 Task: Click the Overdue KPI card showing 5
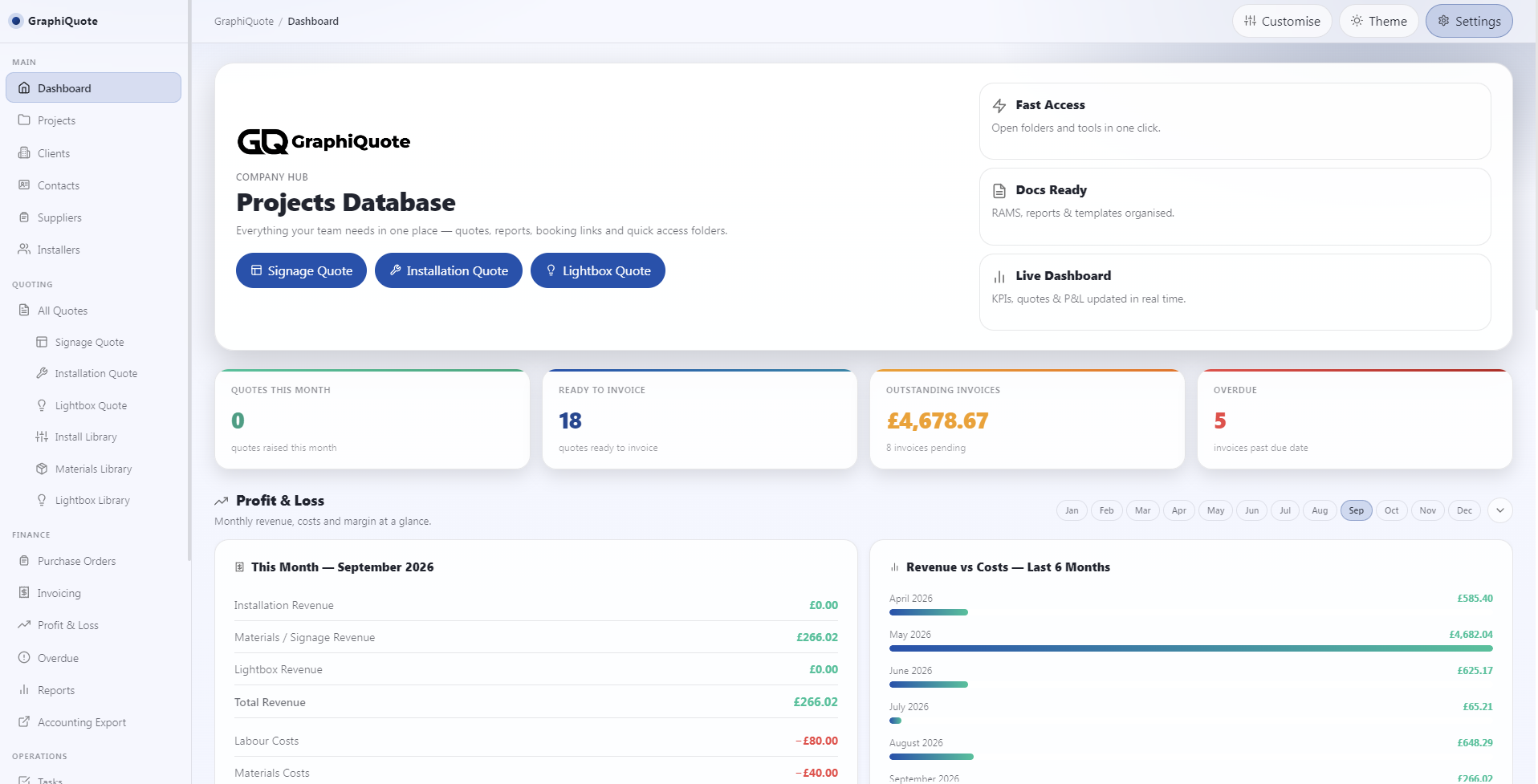1355,419
